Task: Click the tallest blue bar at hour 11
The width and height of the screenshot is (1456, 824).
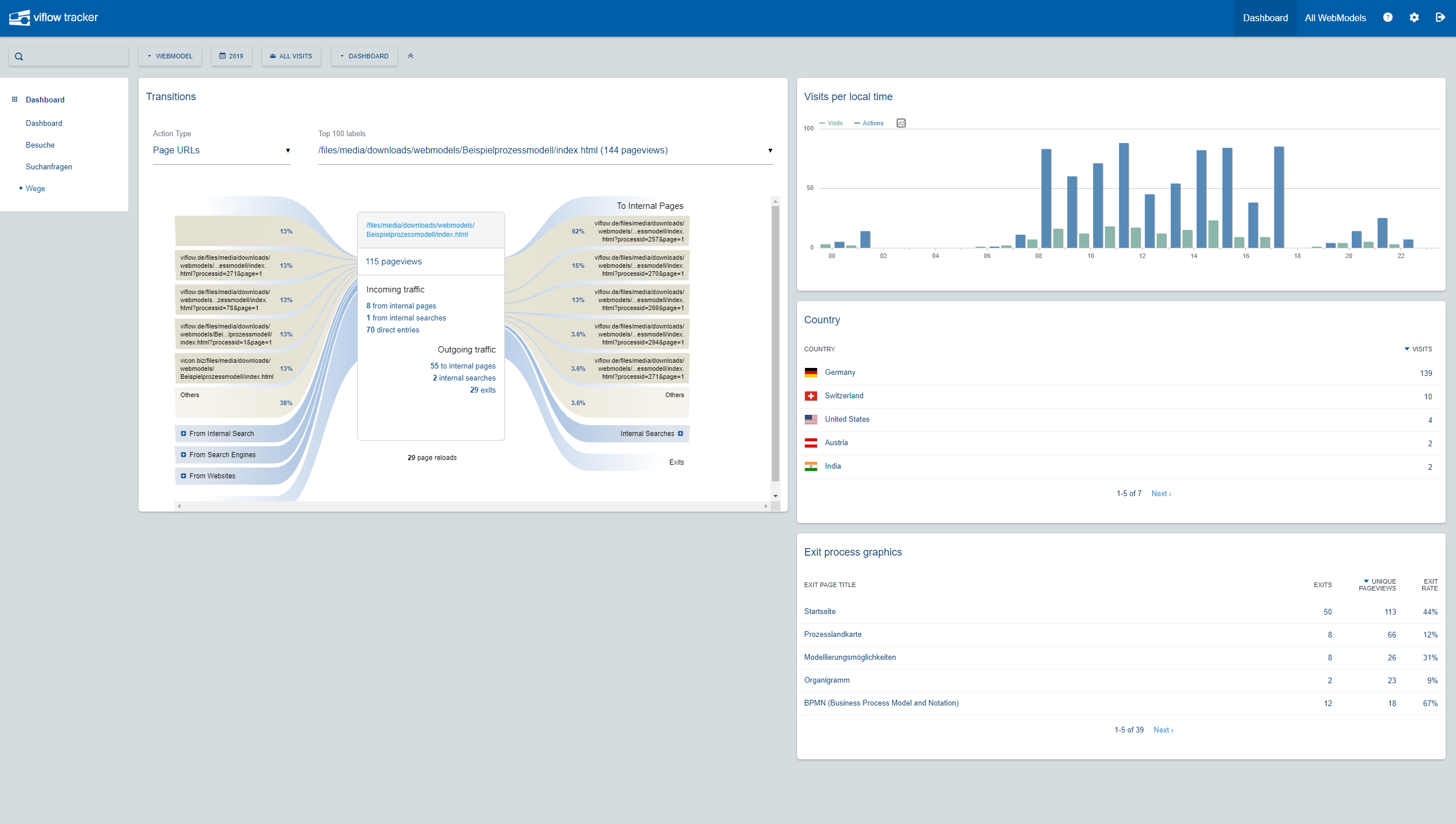Action: [1123, 195]
